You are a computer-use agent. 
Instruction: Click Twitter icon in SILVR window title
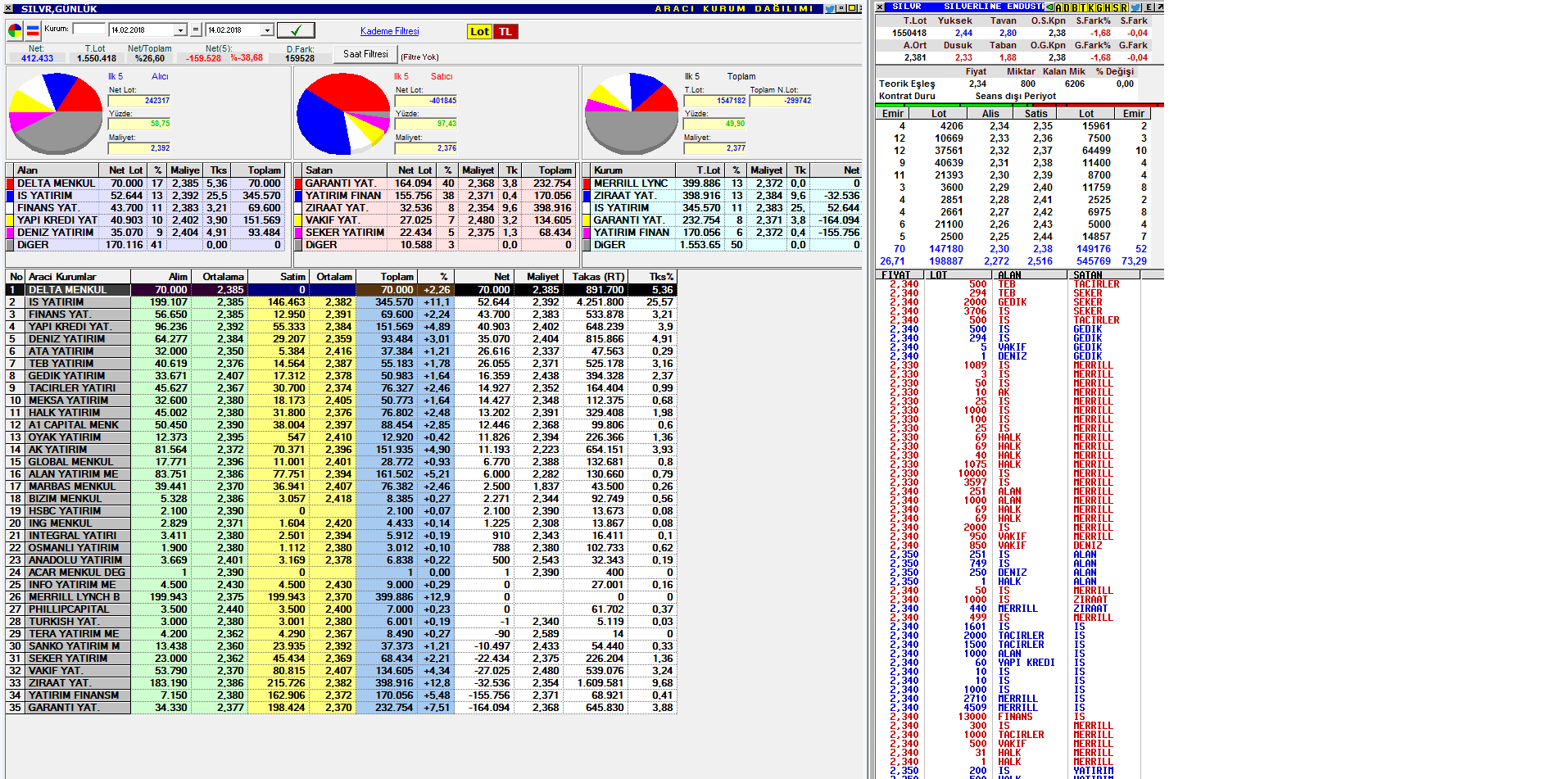[x=1135, y=7]
